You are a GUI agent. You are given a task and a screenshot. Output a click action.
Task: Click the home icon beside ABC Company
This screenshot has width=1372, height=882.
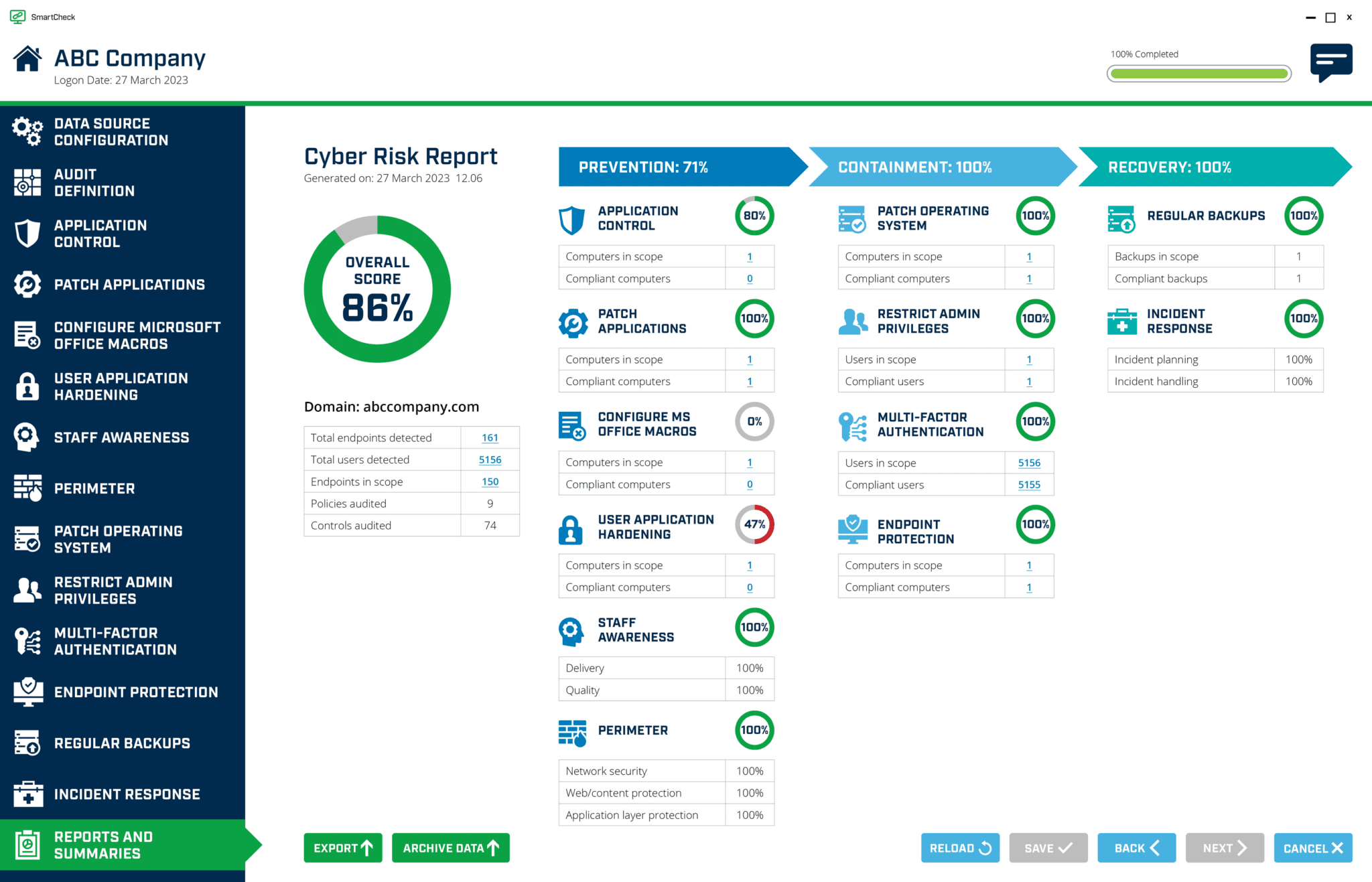[27, 59]
